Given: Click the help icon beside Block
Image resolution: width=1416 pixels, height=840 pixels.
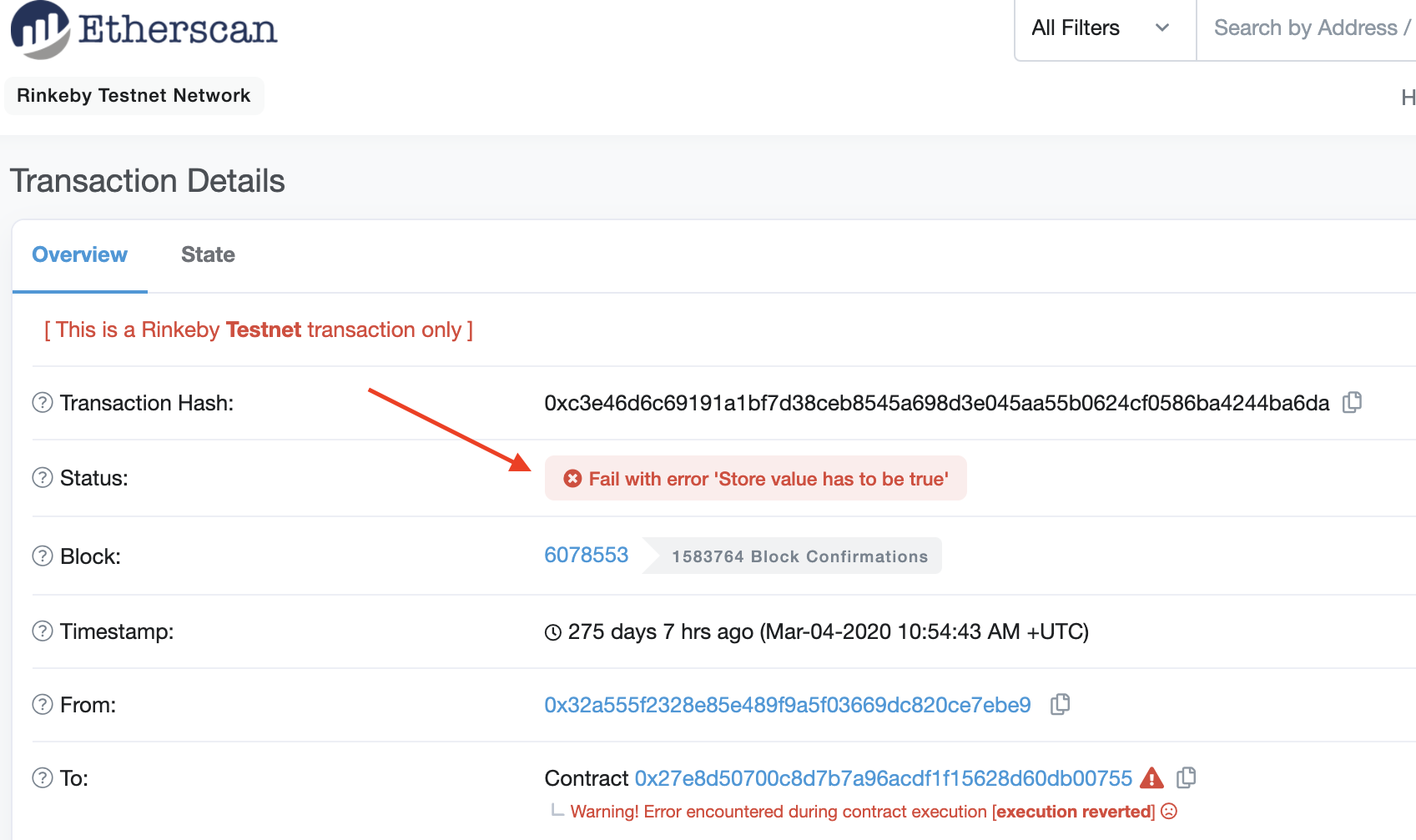Looking at the screenshot, I should tap(41, 556).
